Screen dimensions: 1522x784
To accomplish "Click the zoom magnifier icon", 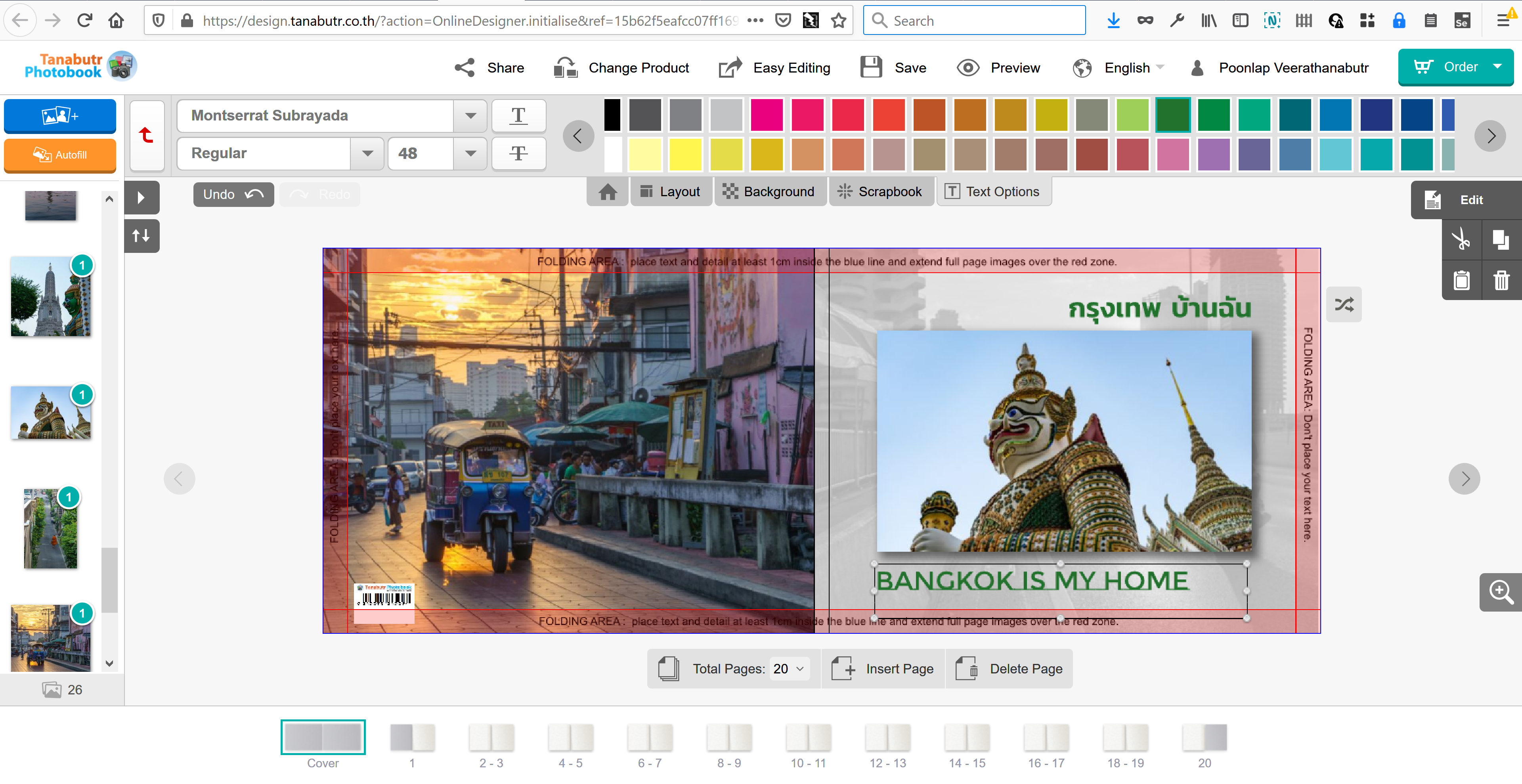I will (1501, 592).
